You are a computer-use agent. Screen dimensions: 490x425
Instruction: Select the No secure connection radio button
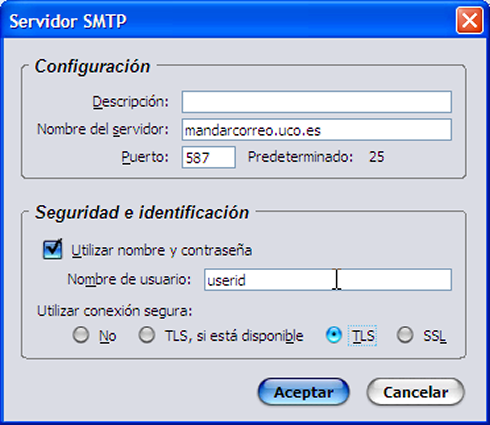81,335
